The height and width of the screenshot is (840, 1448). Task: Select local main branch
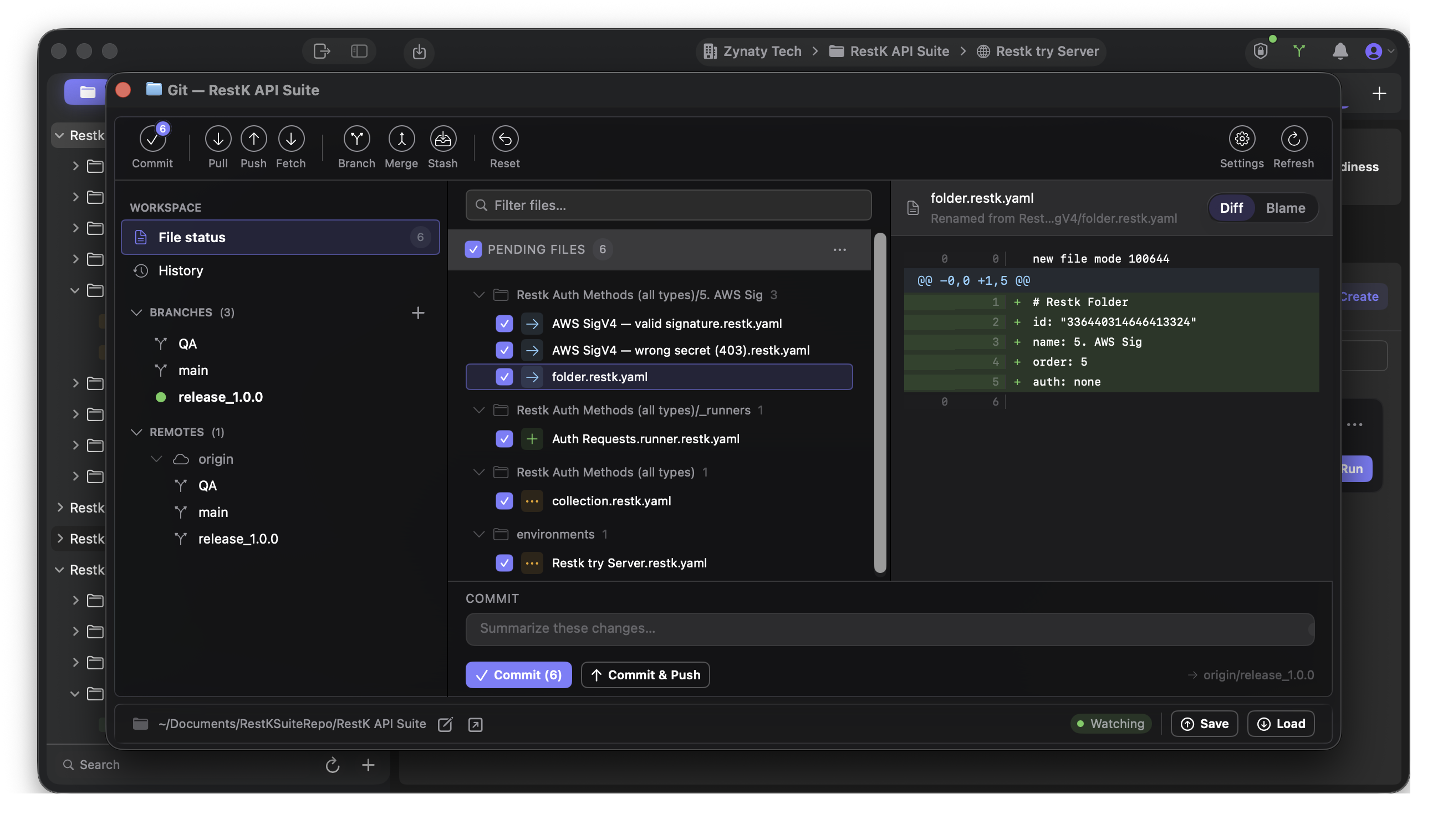(x=193, y=370)
